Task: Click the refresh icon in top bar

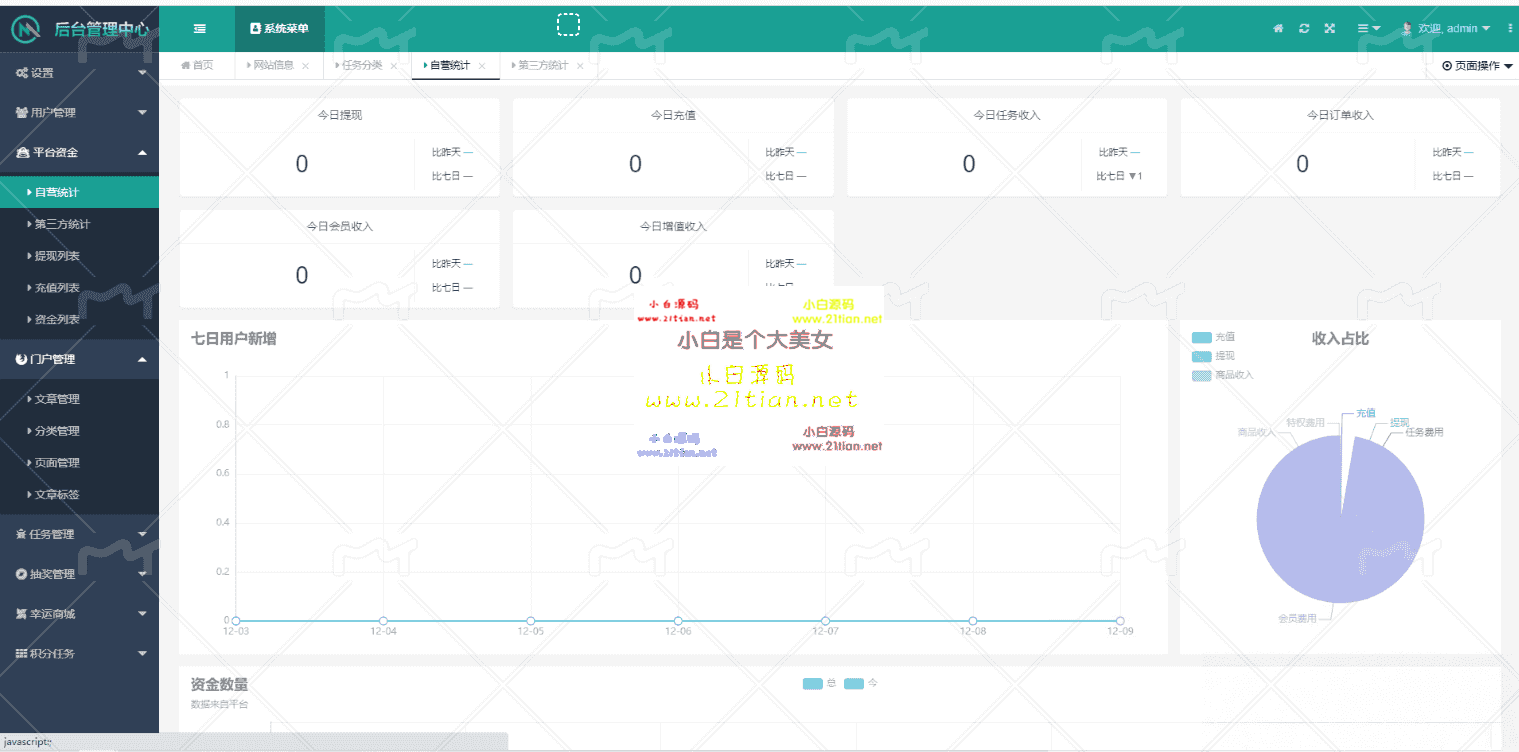Action: [1304, 29]
